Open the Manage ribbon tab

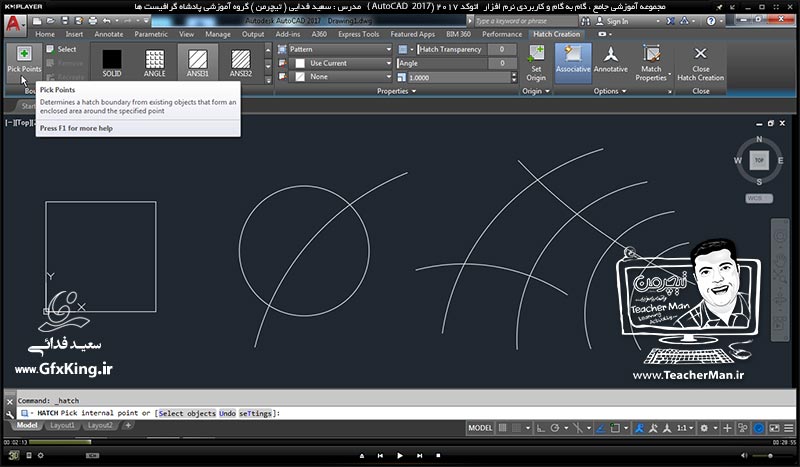(218, 34)
